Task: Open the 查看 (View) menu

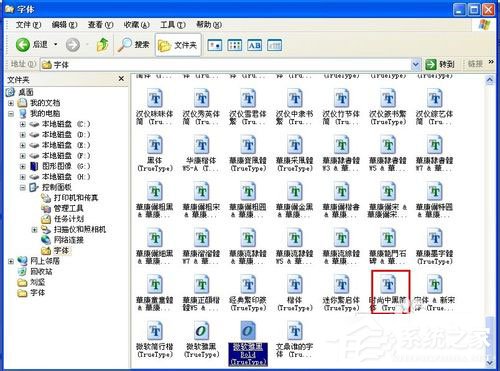Action: [100, 25]
